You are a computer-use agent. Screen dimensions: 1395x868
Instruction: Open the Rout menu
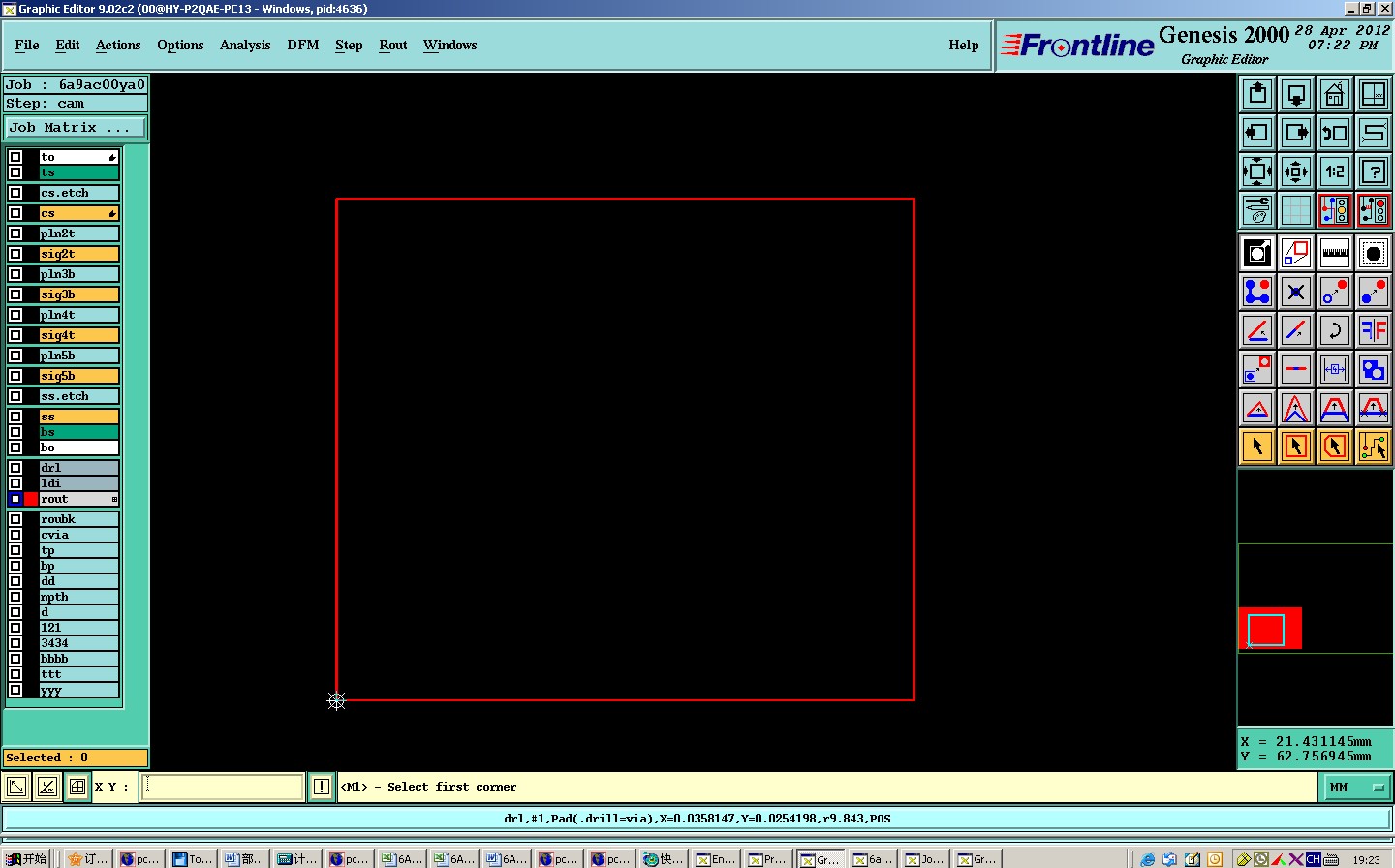pos(393,45)
